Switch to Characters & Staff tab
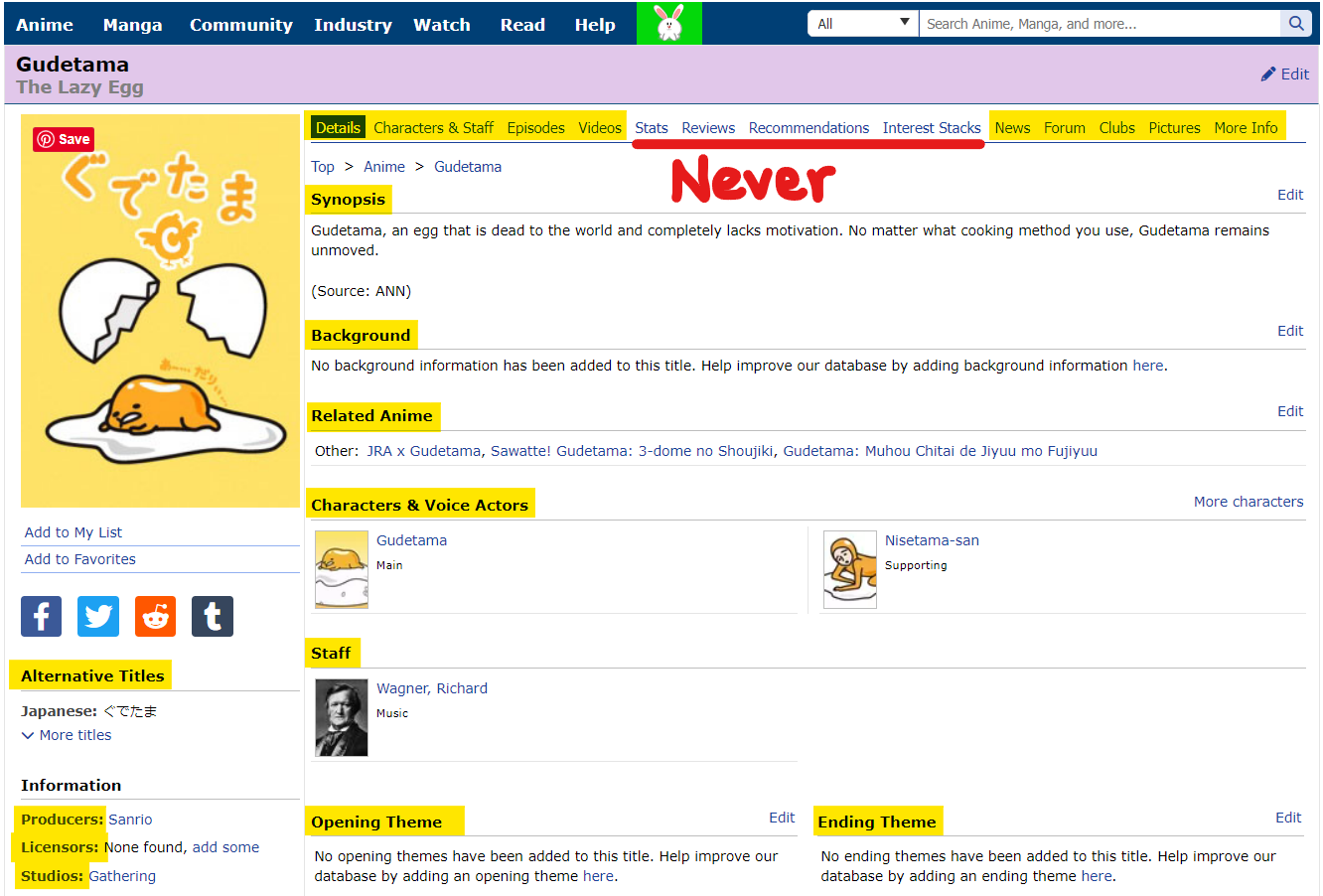Screen dimensions: 1323x896 [433, 127]
